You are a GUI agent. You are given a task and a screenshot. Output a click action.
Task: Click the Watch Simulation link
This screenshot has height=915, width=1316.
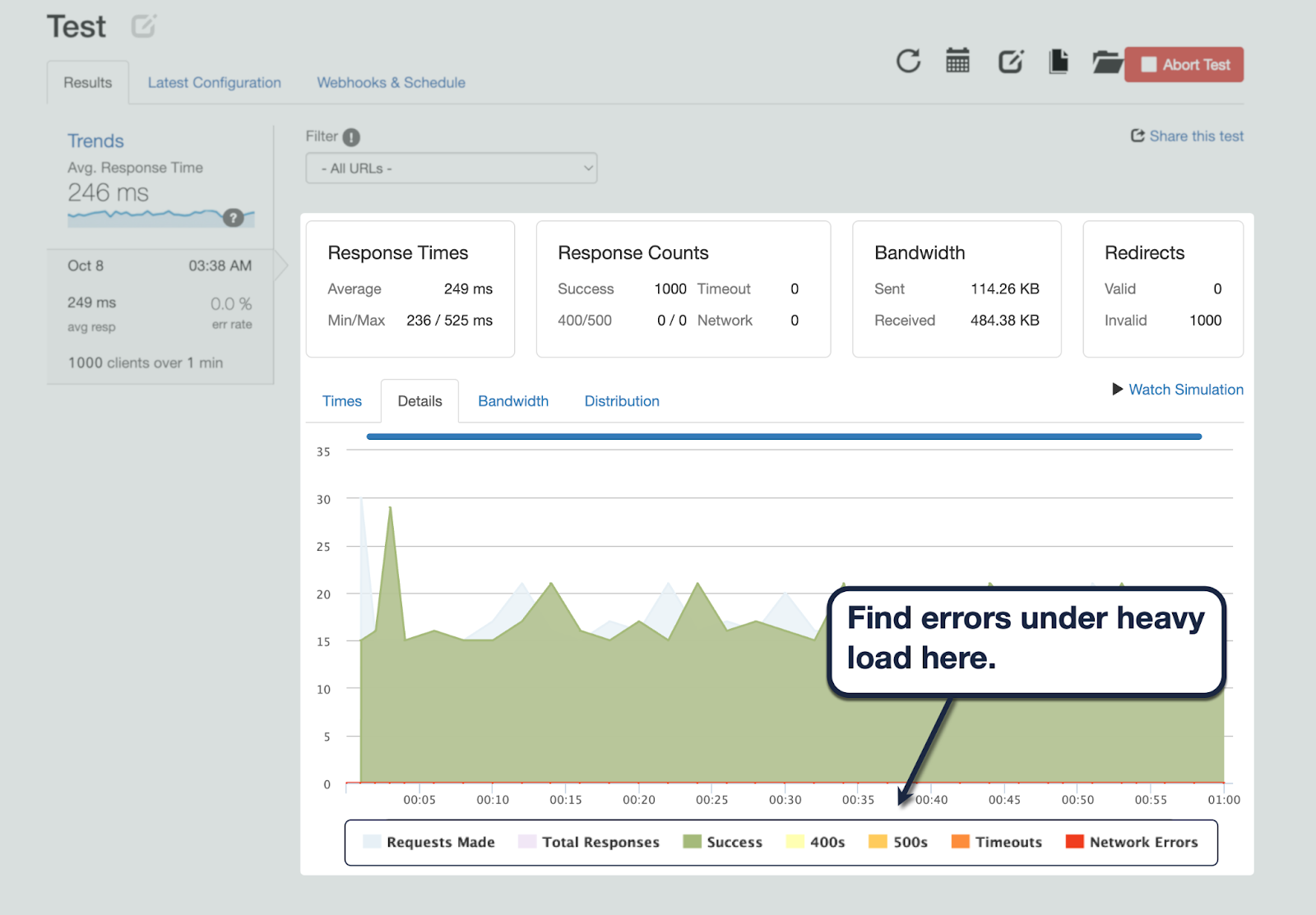coord(1186,389)
